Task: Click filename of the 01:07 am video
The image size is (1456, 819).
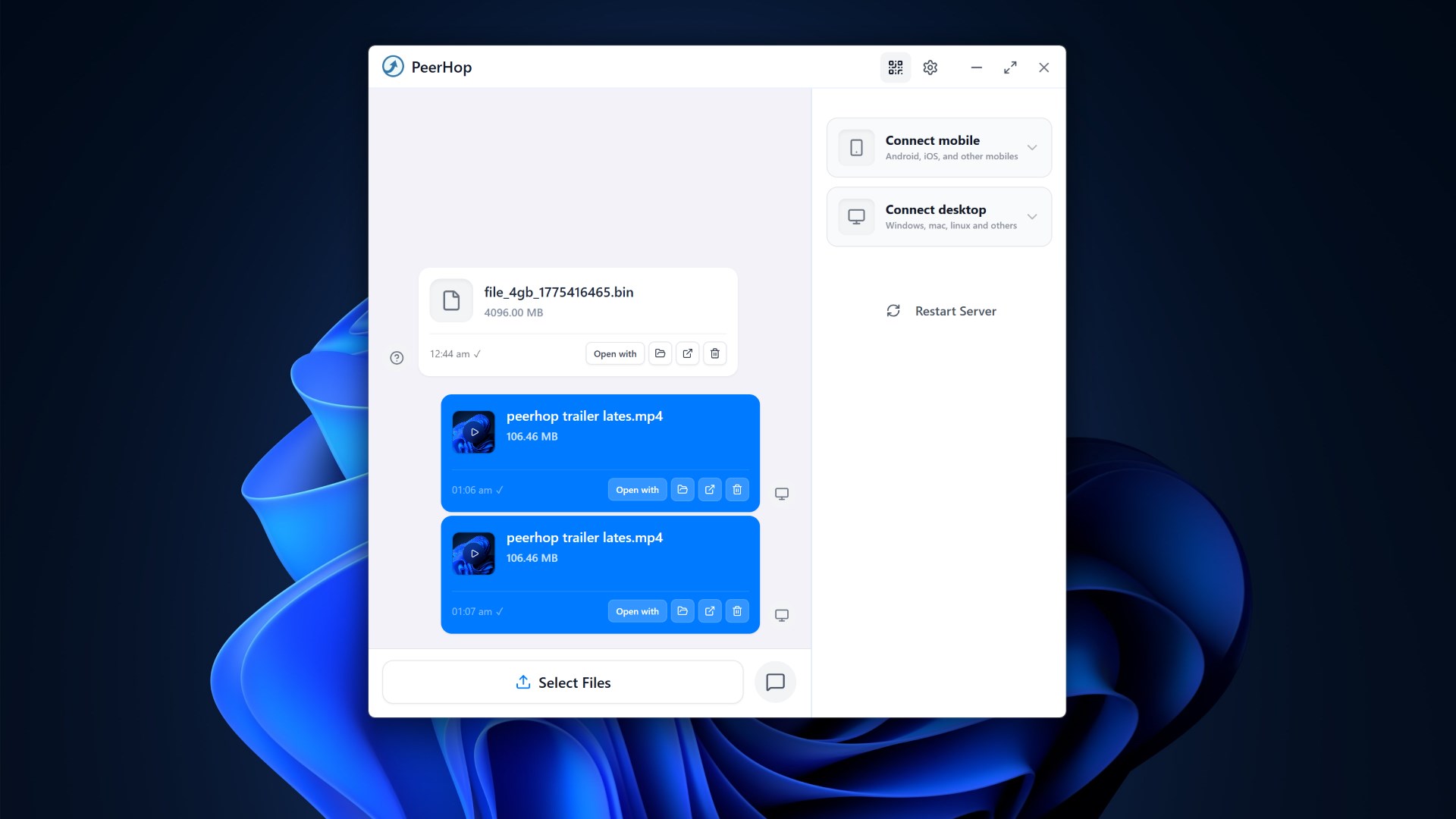Action: click(585, 538)
